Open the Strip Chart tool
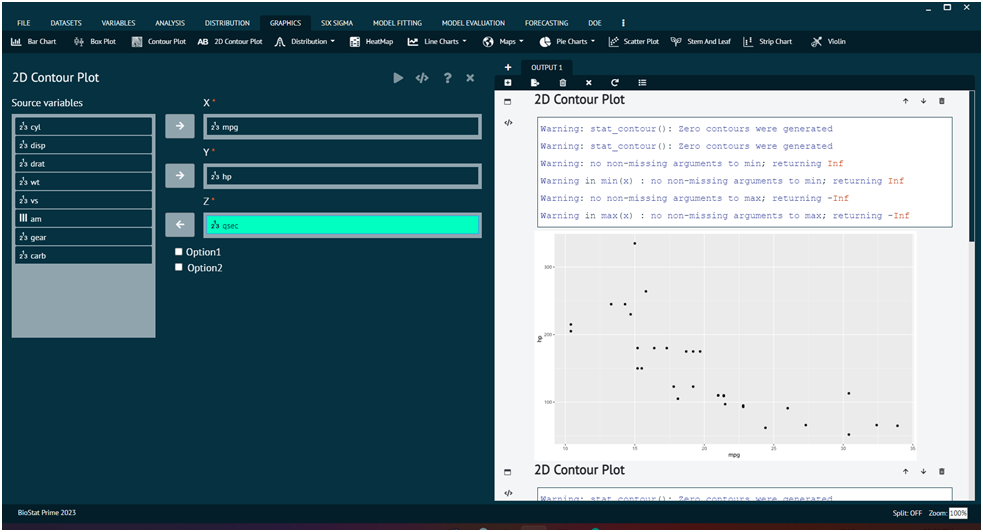Image resolution: width=983 pixels, height=532 pixels. (767, 41)
